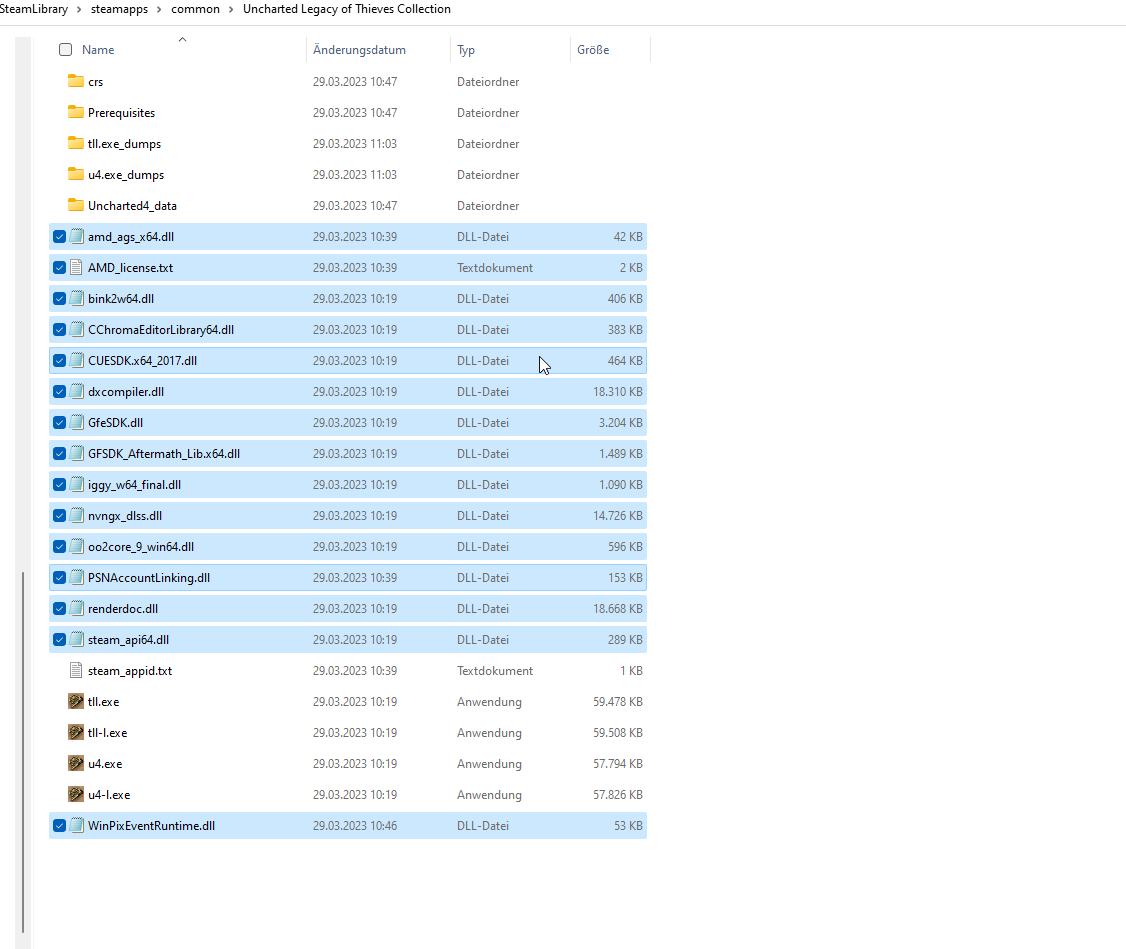Uncheck the amd_ags_x64.dll checkbox
This screenshot has height=949, width=1126.
[59, 236]
